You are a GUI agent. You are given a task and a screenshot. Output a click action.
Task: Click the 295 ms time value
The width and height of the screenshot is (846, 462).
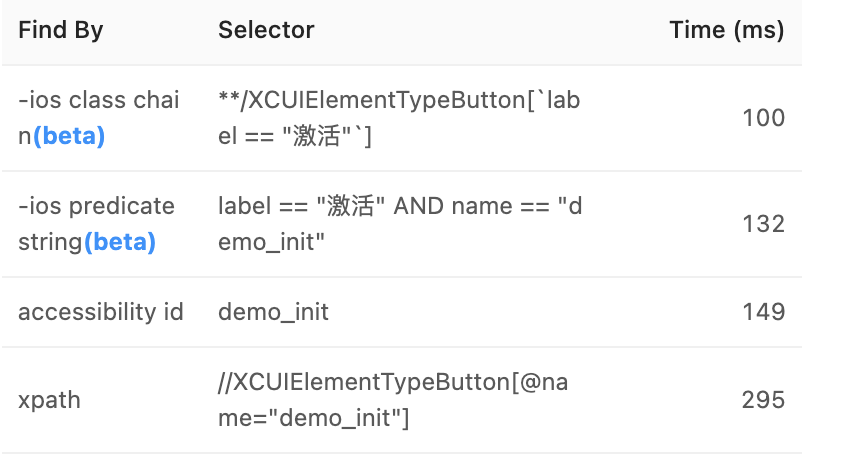[764, 400]
